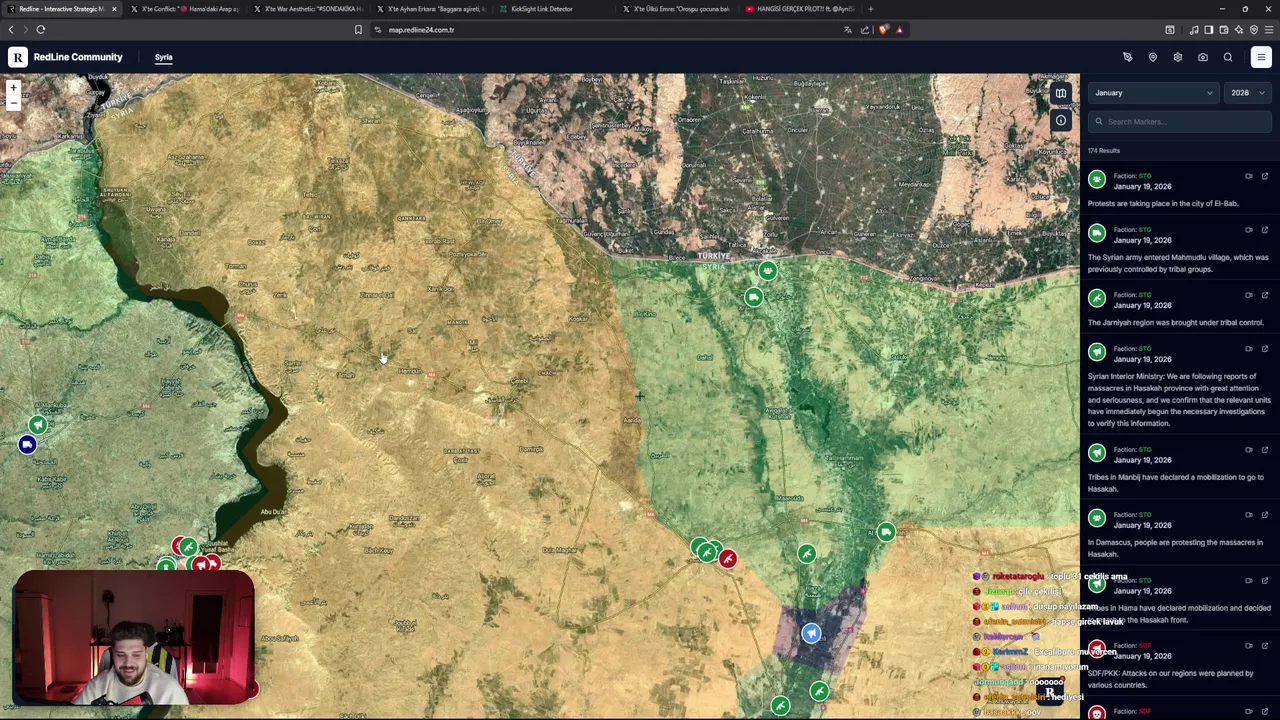
Task: Select the pen drawing tool in header
Action: (x=1127, y=57)
